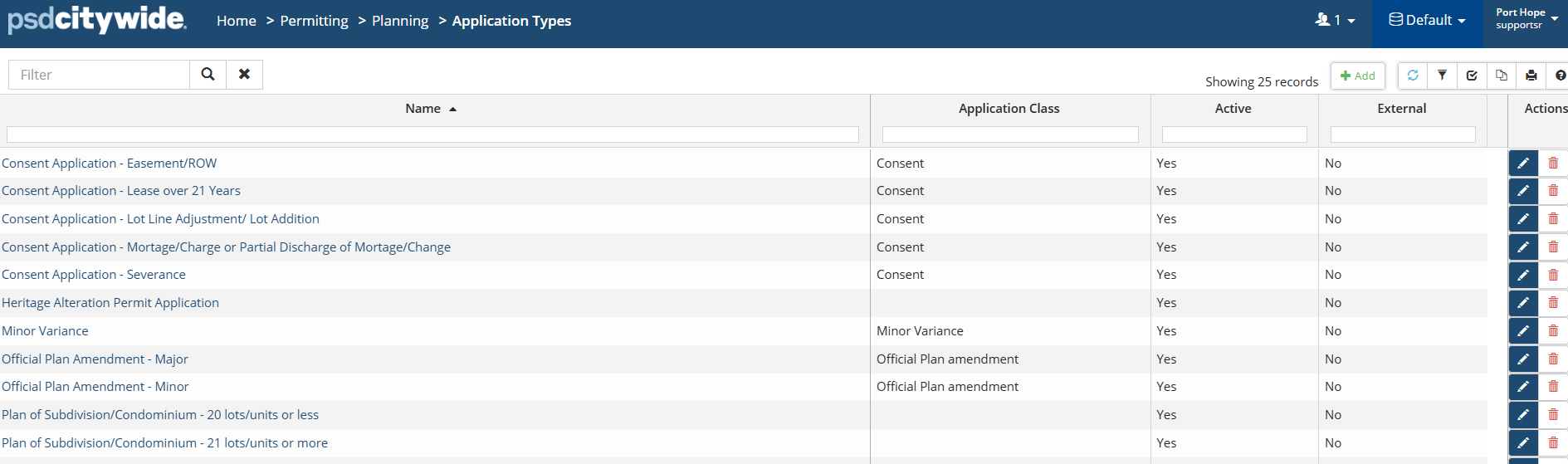Click the copy/export documents icon
The width and height of the screenshot is (1568, 464).
1502,76
